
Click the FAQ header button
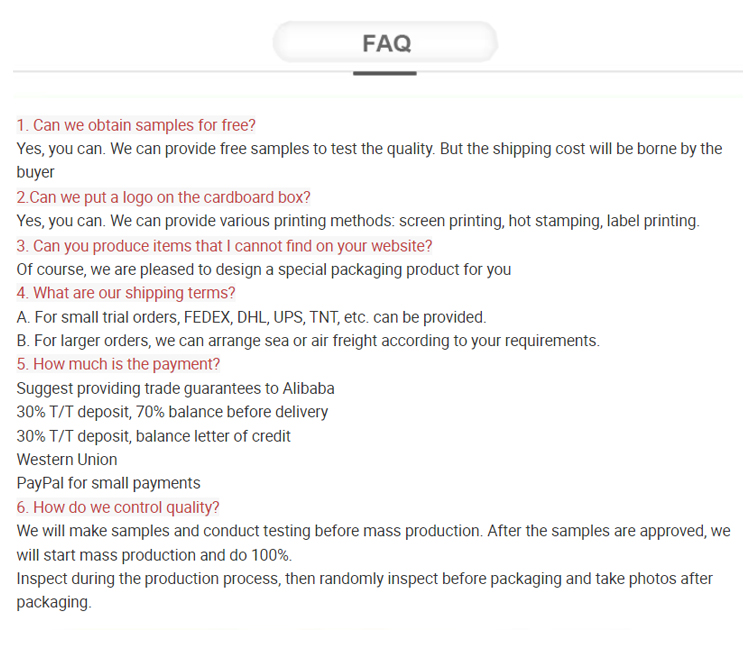click(x=386, y=43)
